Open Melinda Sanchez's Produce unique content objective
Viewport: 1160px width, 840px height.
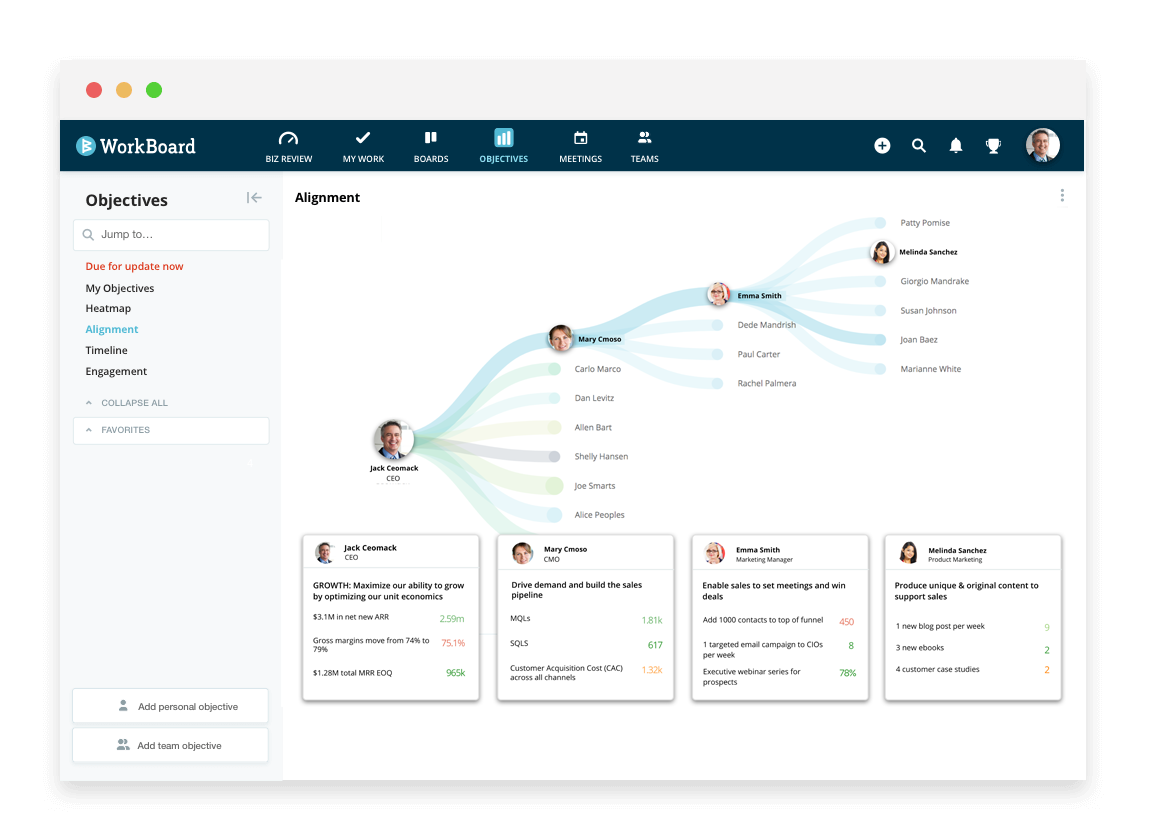coord(966,591)
